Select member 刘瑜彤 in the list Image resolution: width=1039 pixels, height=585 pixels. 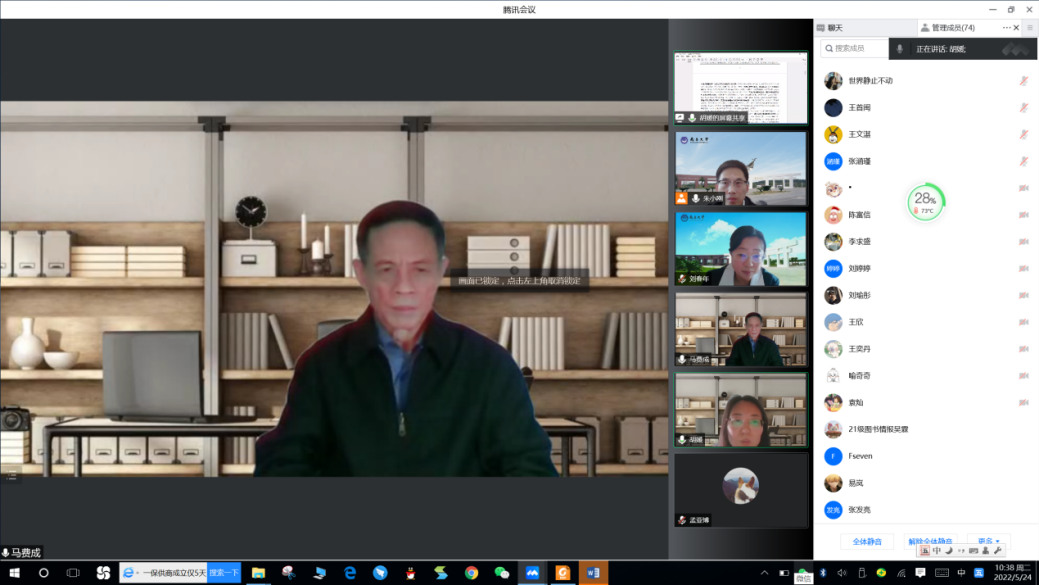[x=926, y=295]
